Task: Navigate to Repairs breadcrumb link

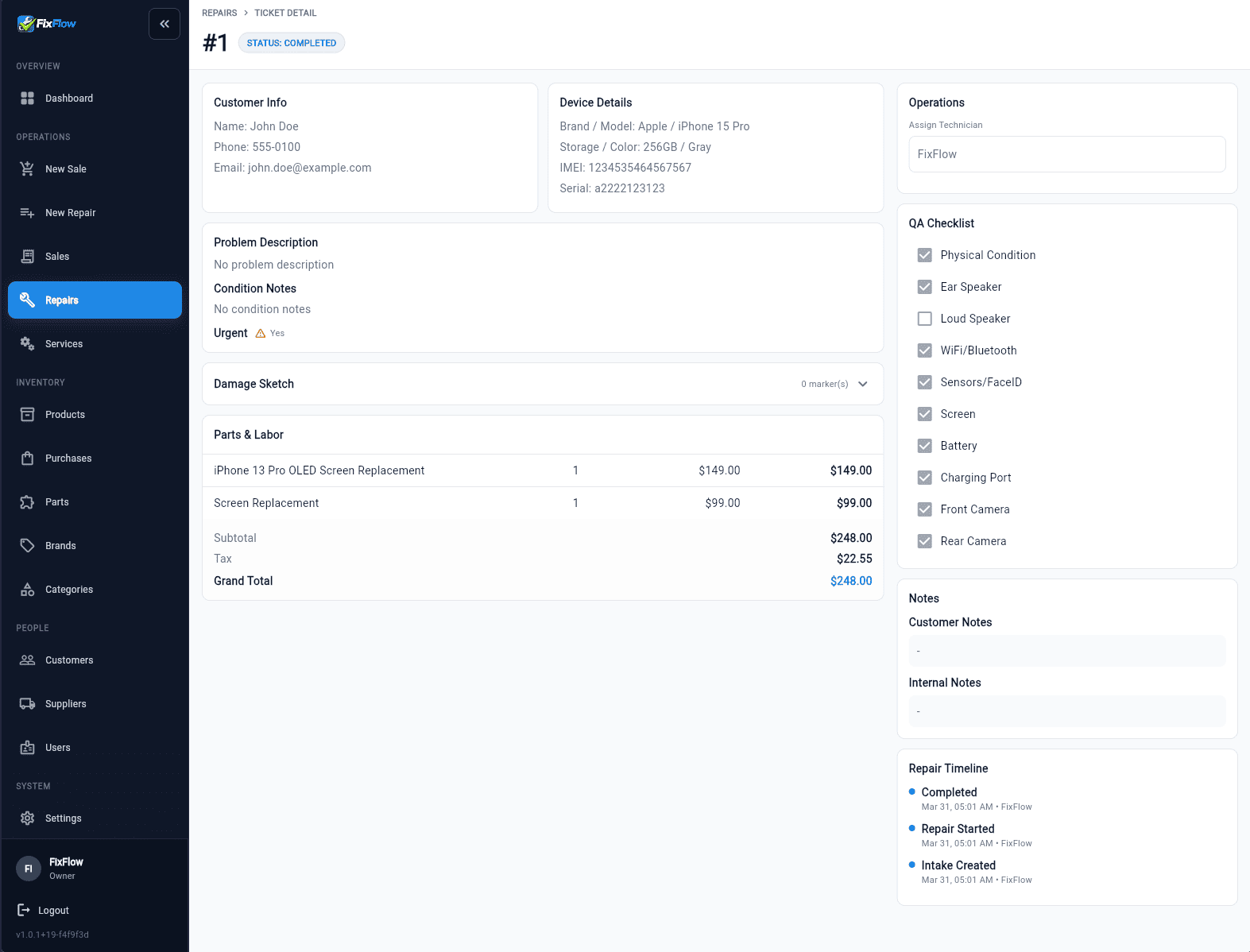Action: click(x=219, y=13)
